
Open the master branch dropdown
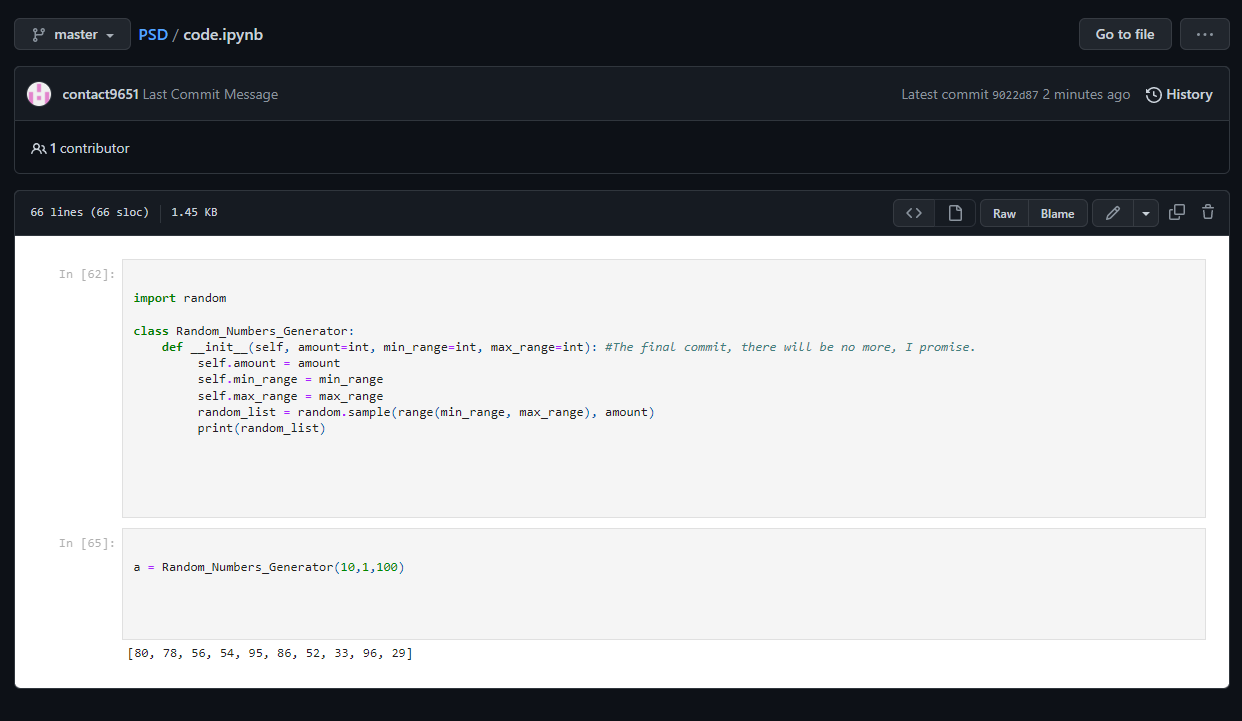point(72,34)
